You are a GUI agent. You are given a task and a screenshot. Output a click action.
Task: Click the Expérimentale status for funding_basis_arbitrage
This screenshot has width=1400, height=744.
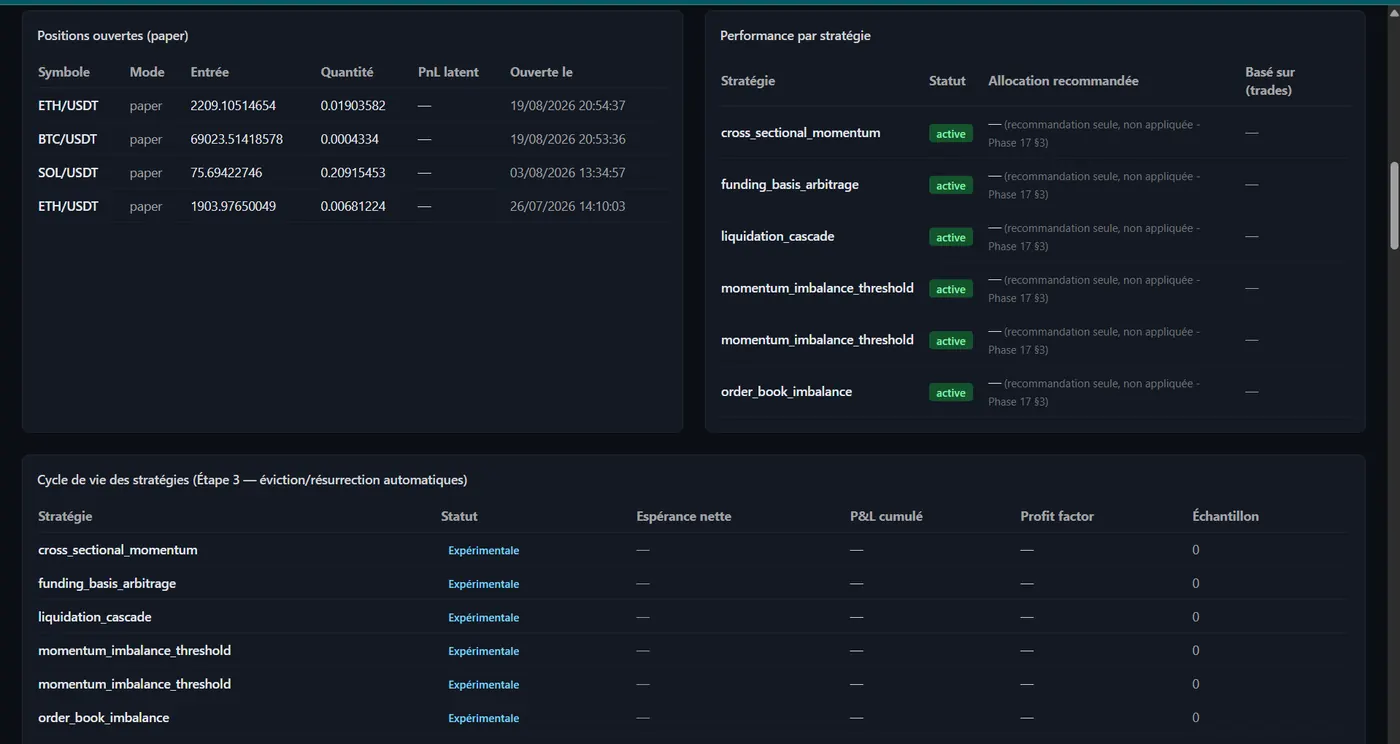(x=484, y=584)
